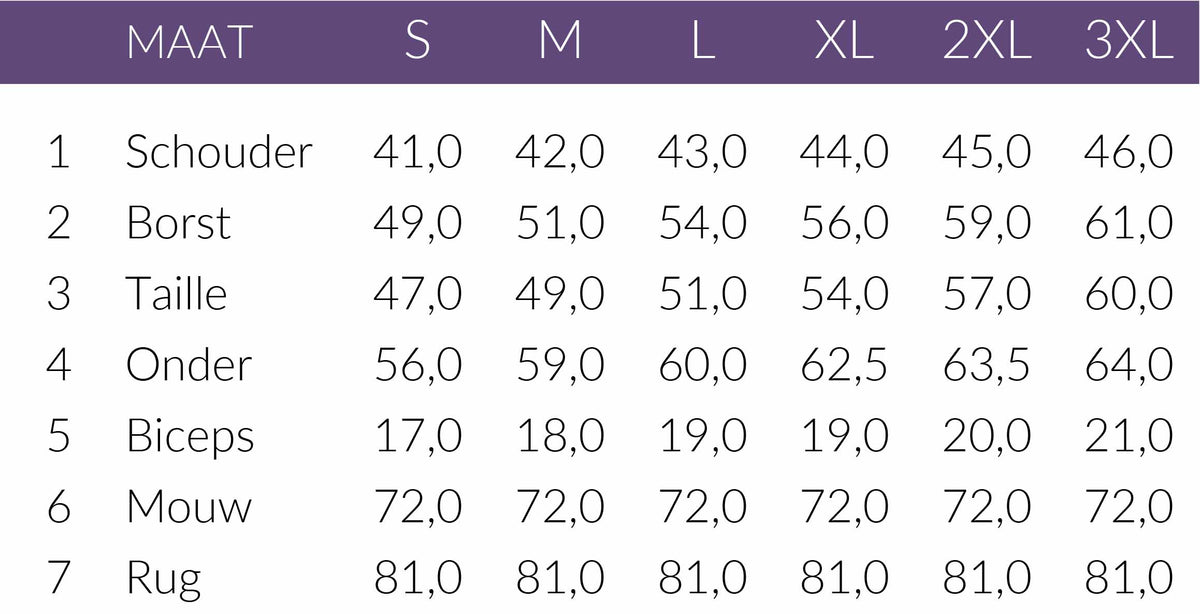Select the XL size column header
The height and width of the screenshot is (614, 1200).
[844, 42]
